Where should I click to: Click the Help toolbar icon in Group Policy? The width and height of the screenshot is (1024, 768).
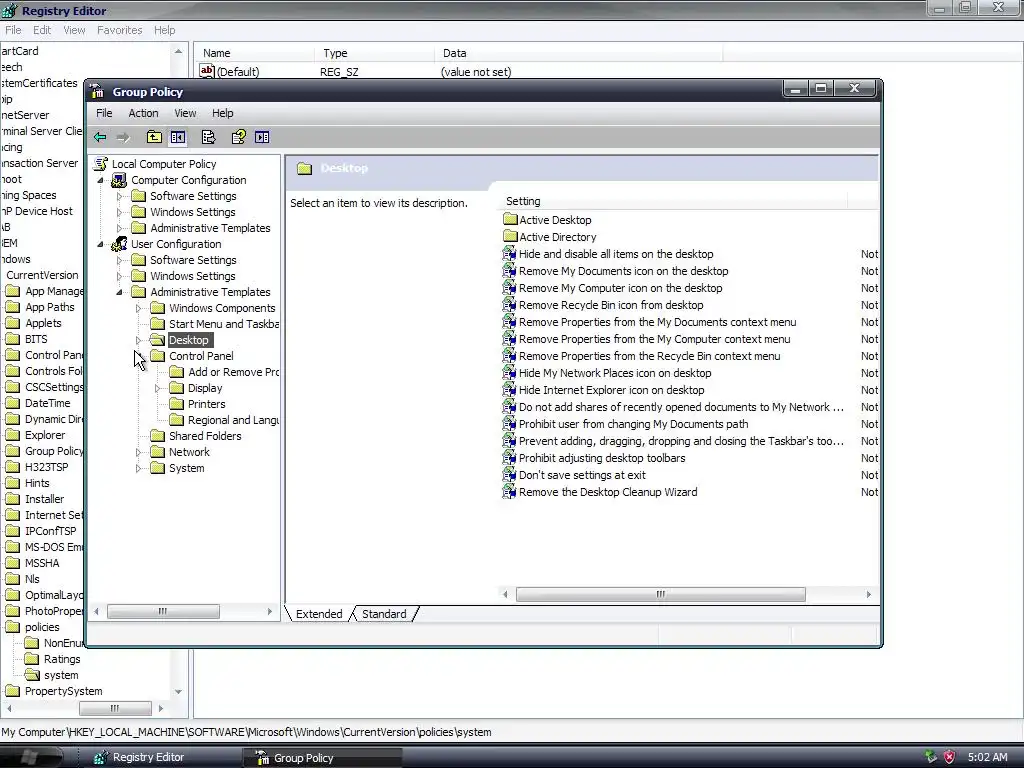pyautogui.click(x=238, y=137)
